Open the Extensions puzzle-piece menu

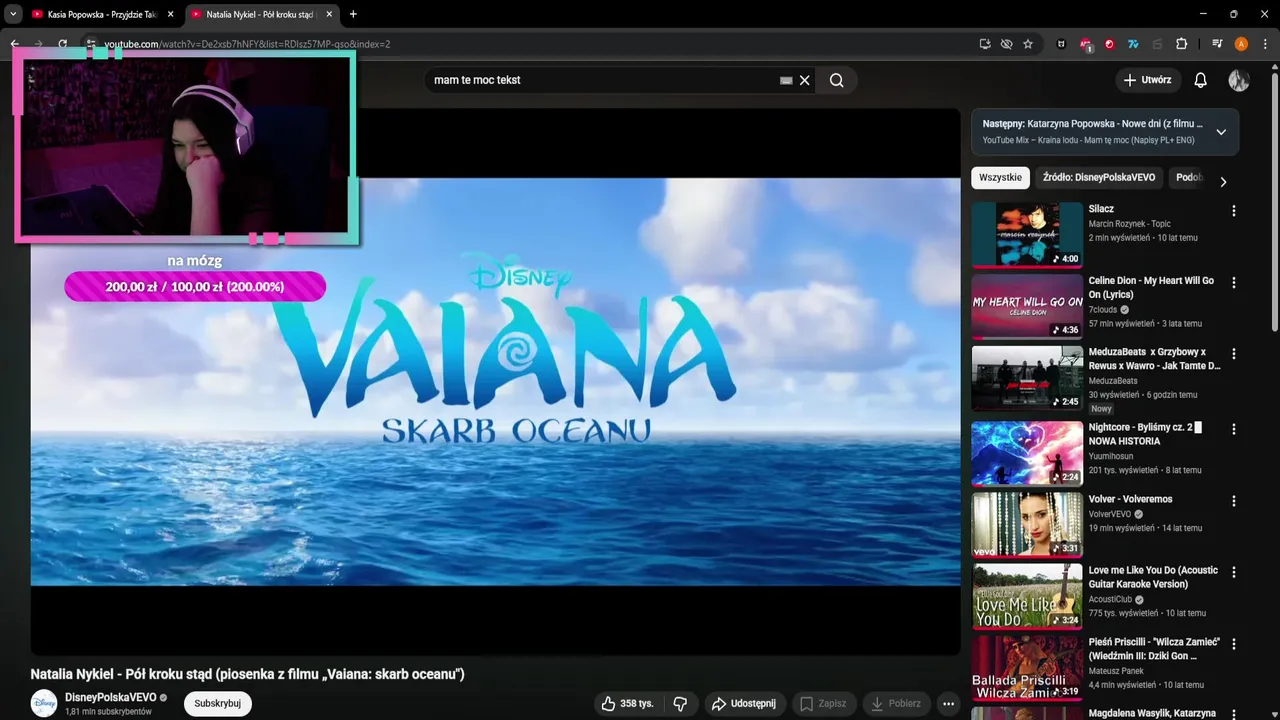1181,44
